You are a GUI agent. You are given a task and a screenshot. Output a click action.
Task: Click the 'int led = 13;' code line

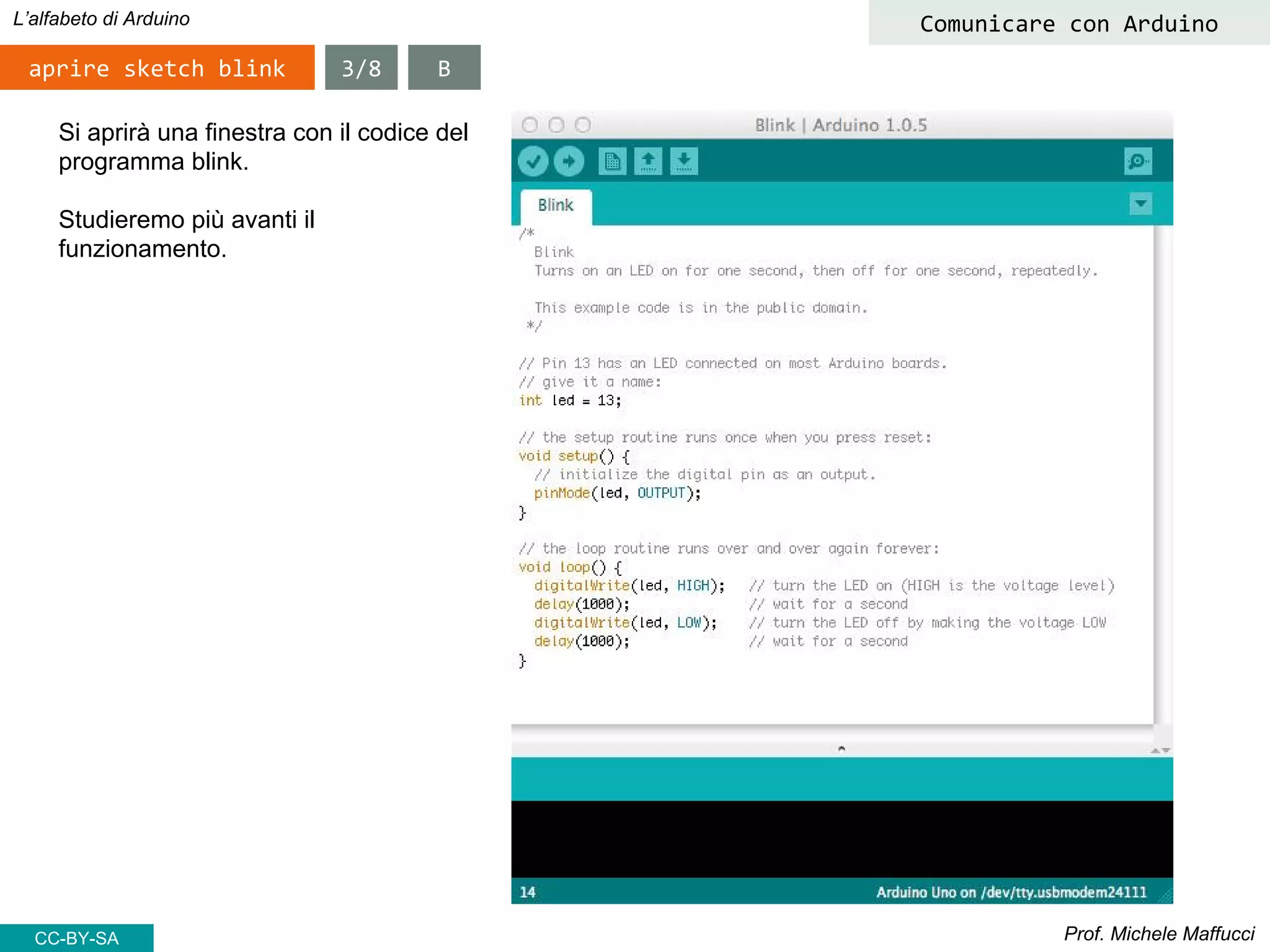[x=570, y=400]
